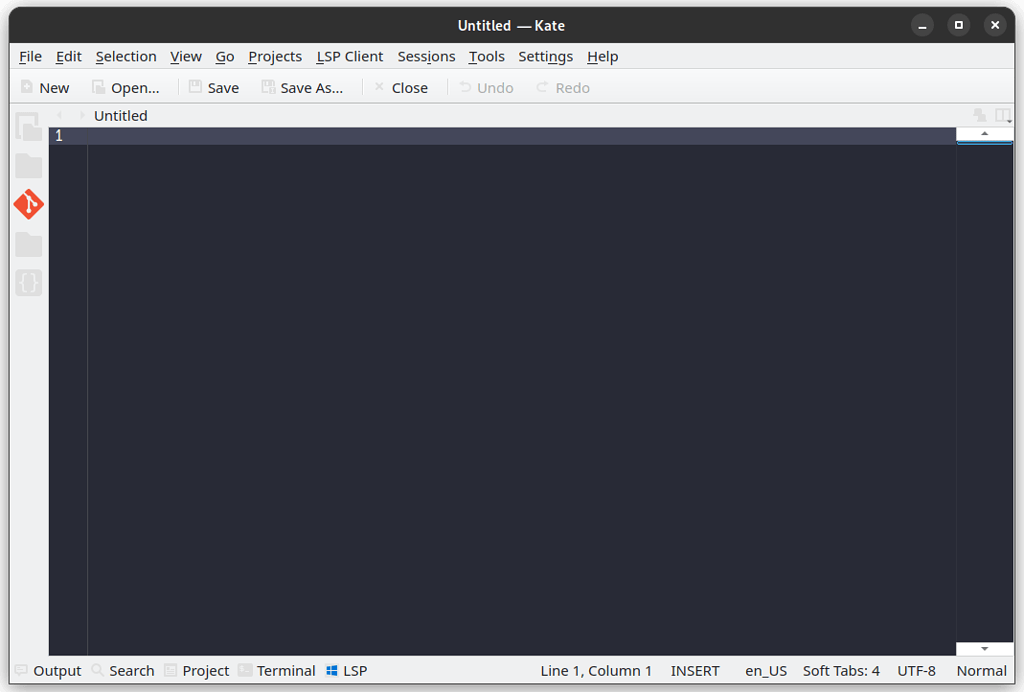Click the tab forward navigation chevron
Screen dimensions: 1024x692
pyautogui.click(x=81, y=115)
